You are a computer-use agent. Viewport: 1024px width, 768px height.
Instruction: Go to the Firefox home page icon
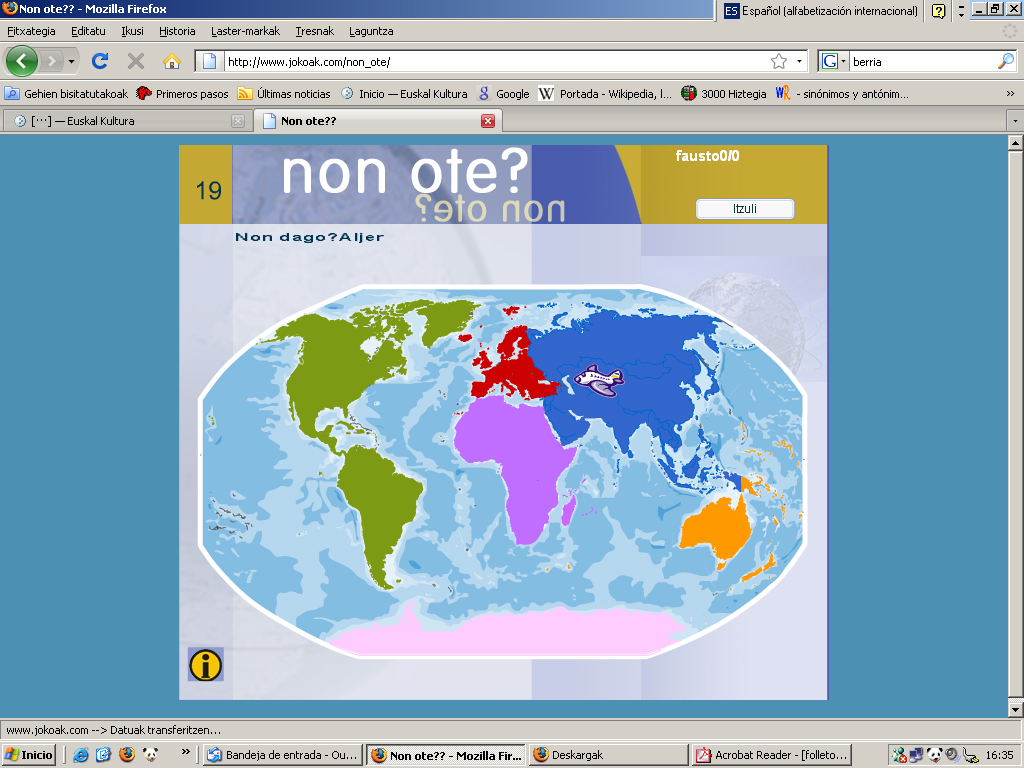171,61
